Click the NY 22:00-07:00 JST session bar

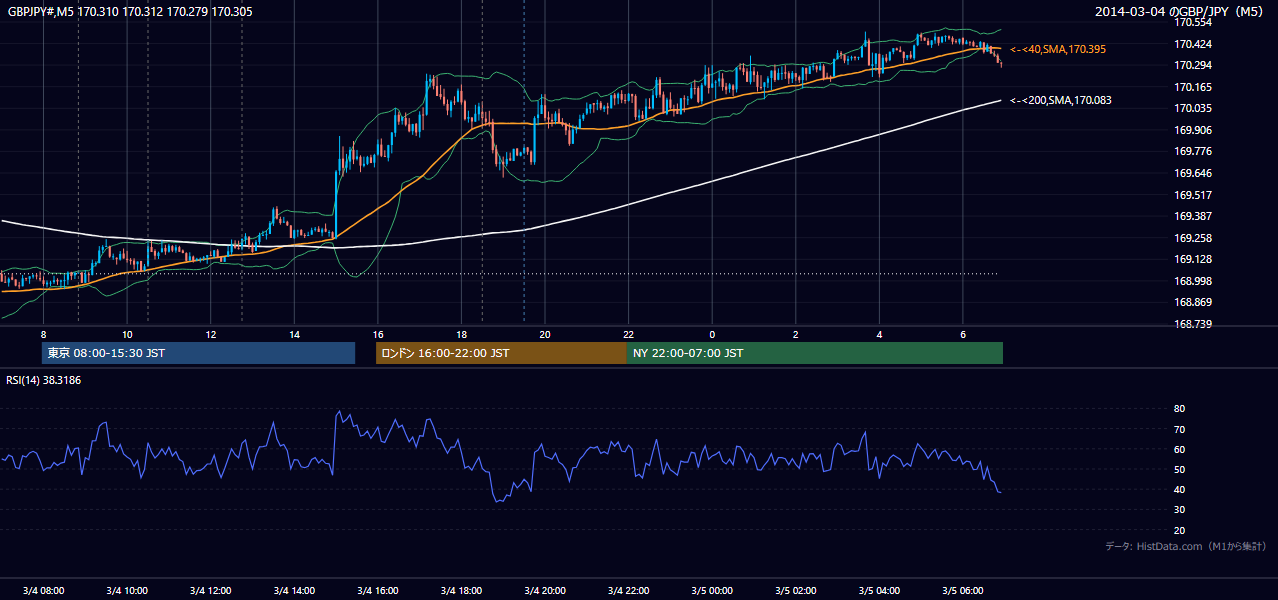[814, 353]
